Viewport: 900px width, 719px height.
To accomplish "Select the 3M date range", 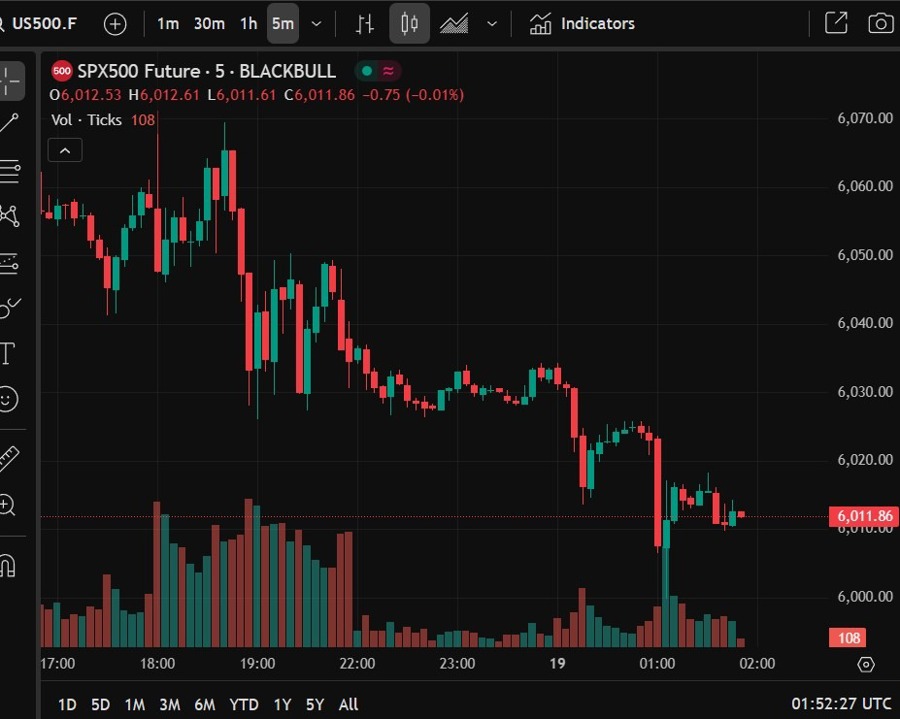I will click(x=169, y=704).
